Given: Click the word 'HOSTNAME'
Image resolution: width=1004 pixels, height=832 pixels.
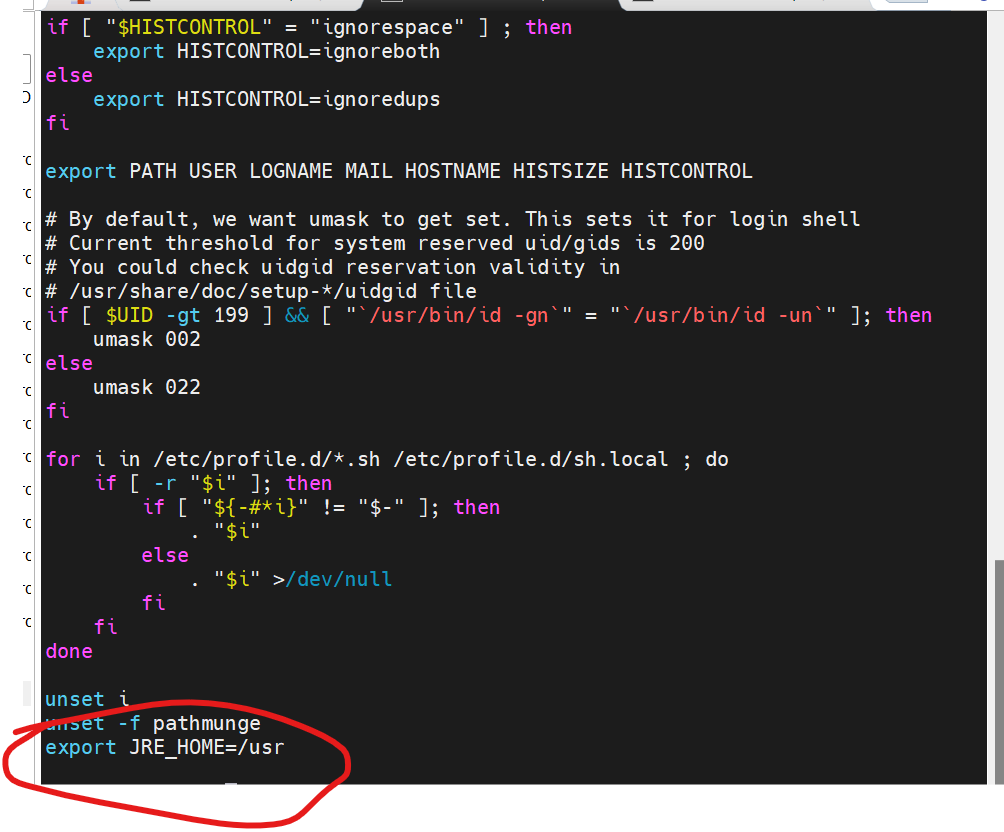Looking at the screenshot, I should (453, 171).
